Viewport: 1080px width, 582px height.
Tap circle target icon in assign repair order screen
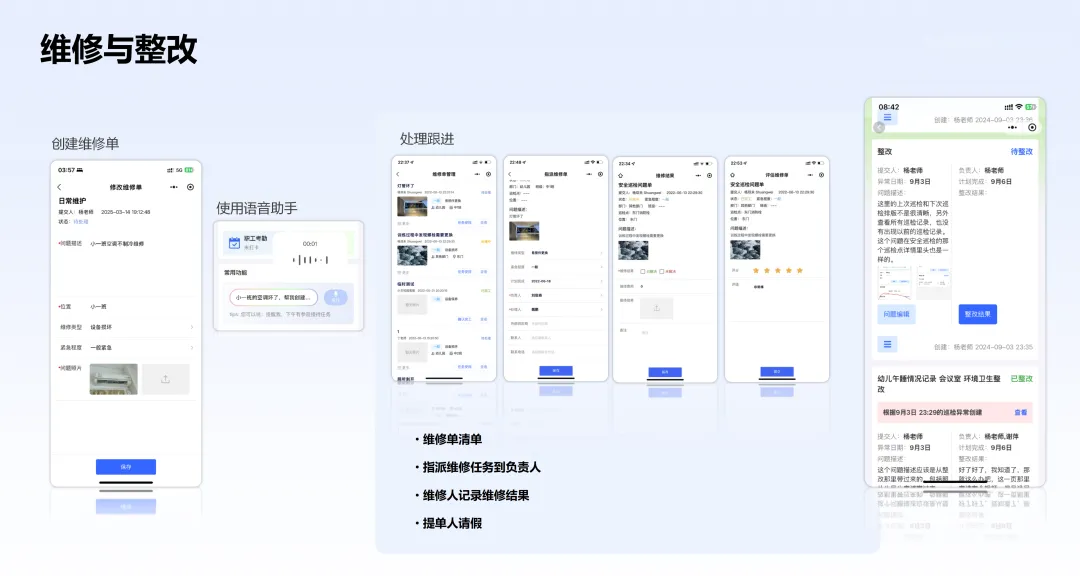point(601,174)
